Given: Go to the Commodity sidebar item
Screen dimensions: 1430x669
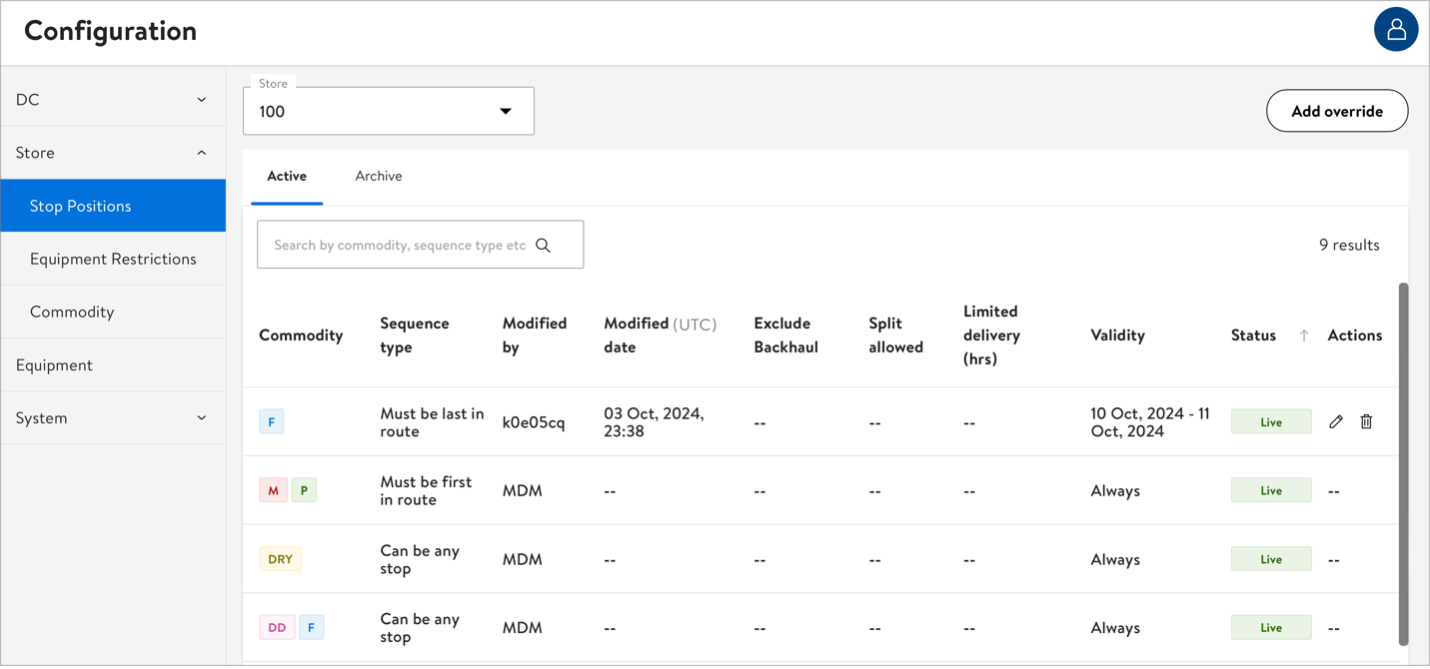Looking at the screenshot, I should (x=72, y=312).
